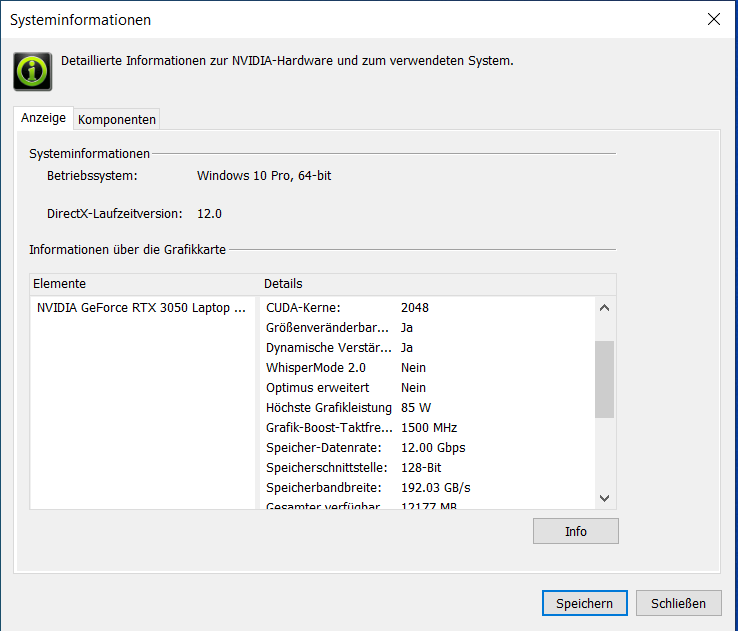Click the details list scrollbar thumb
This screenshot has height=631, width=738.
(605, 379)
